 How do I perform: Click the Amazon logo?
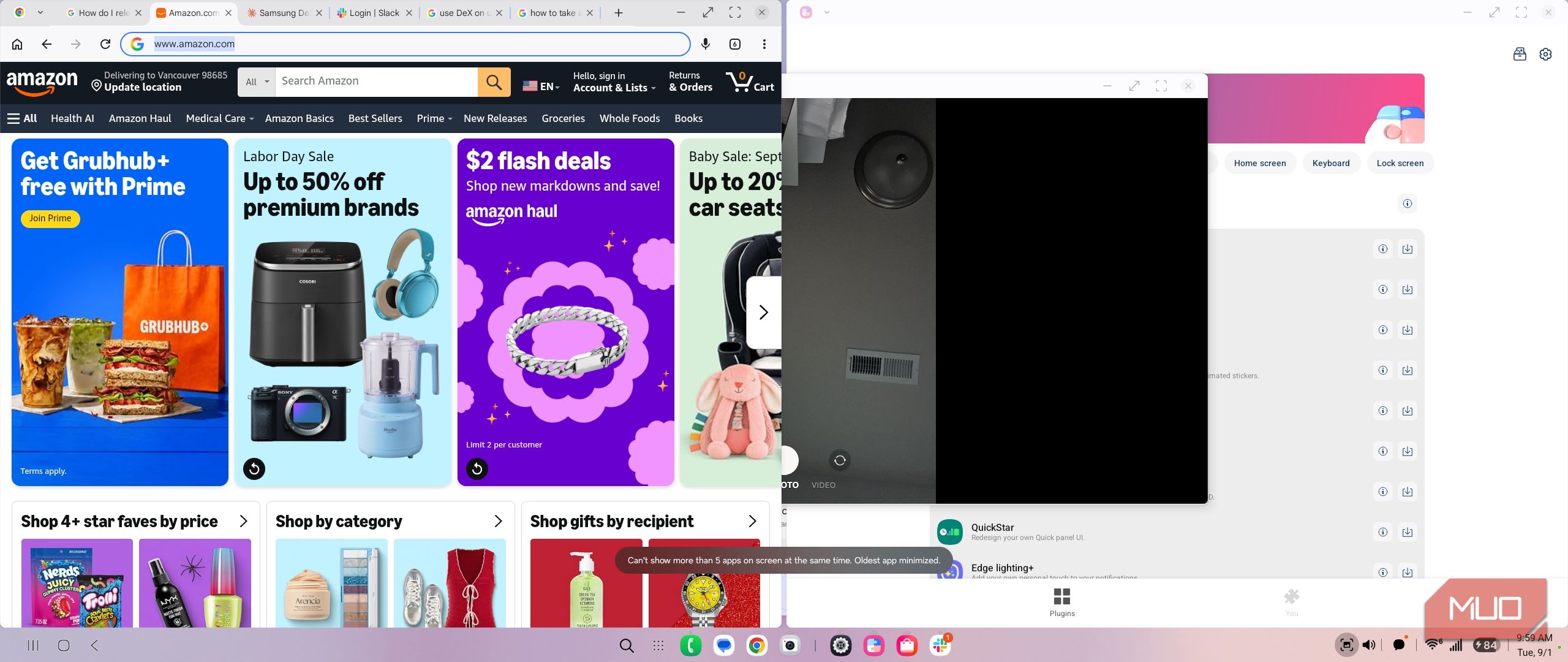point(42,83)
